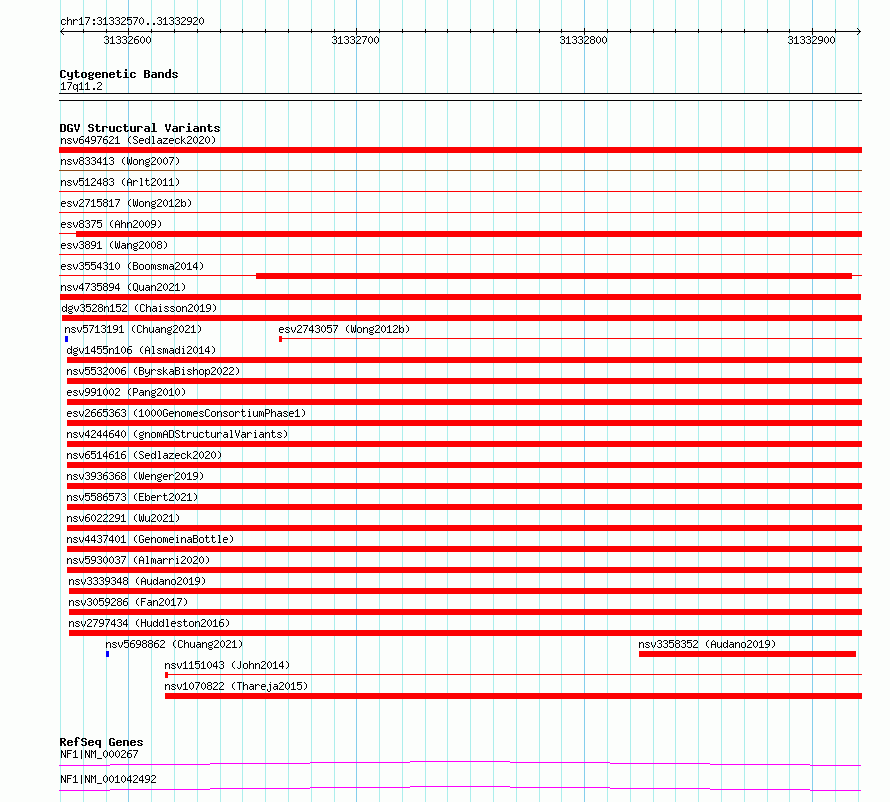Click nsv2797434 (Huddleston2016) label
Viewport: 890px width, 802px height.
149,623
